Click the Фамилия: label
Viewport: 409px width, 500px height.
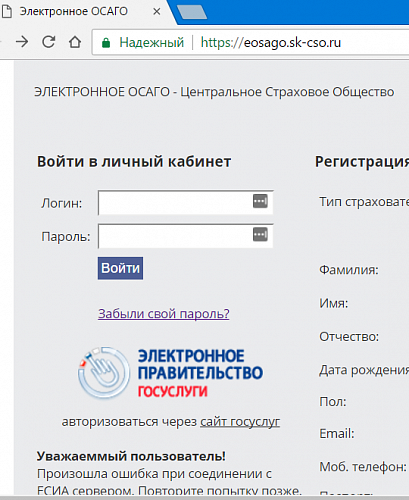349,270
